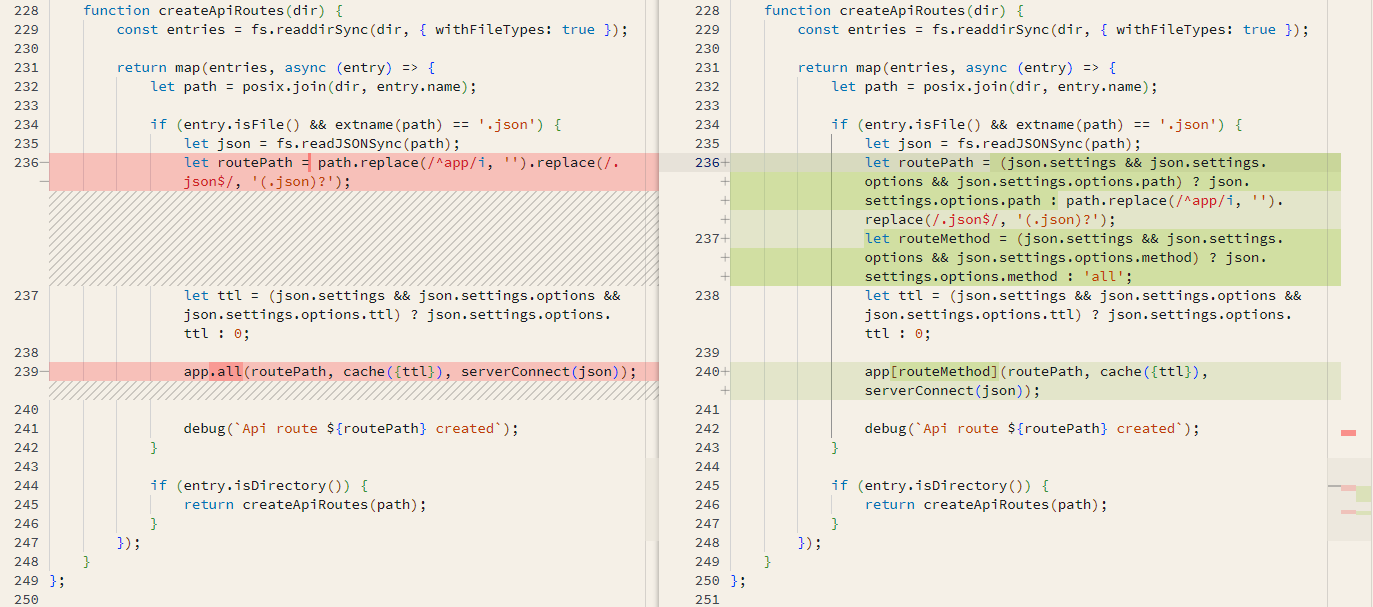The height and width of the screenshot is (607, 1373).
Task: Click the plus marker beside right line 237
Action: point(725,238)
